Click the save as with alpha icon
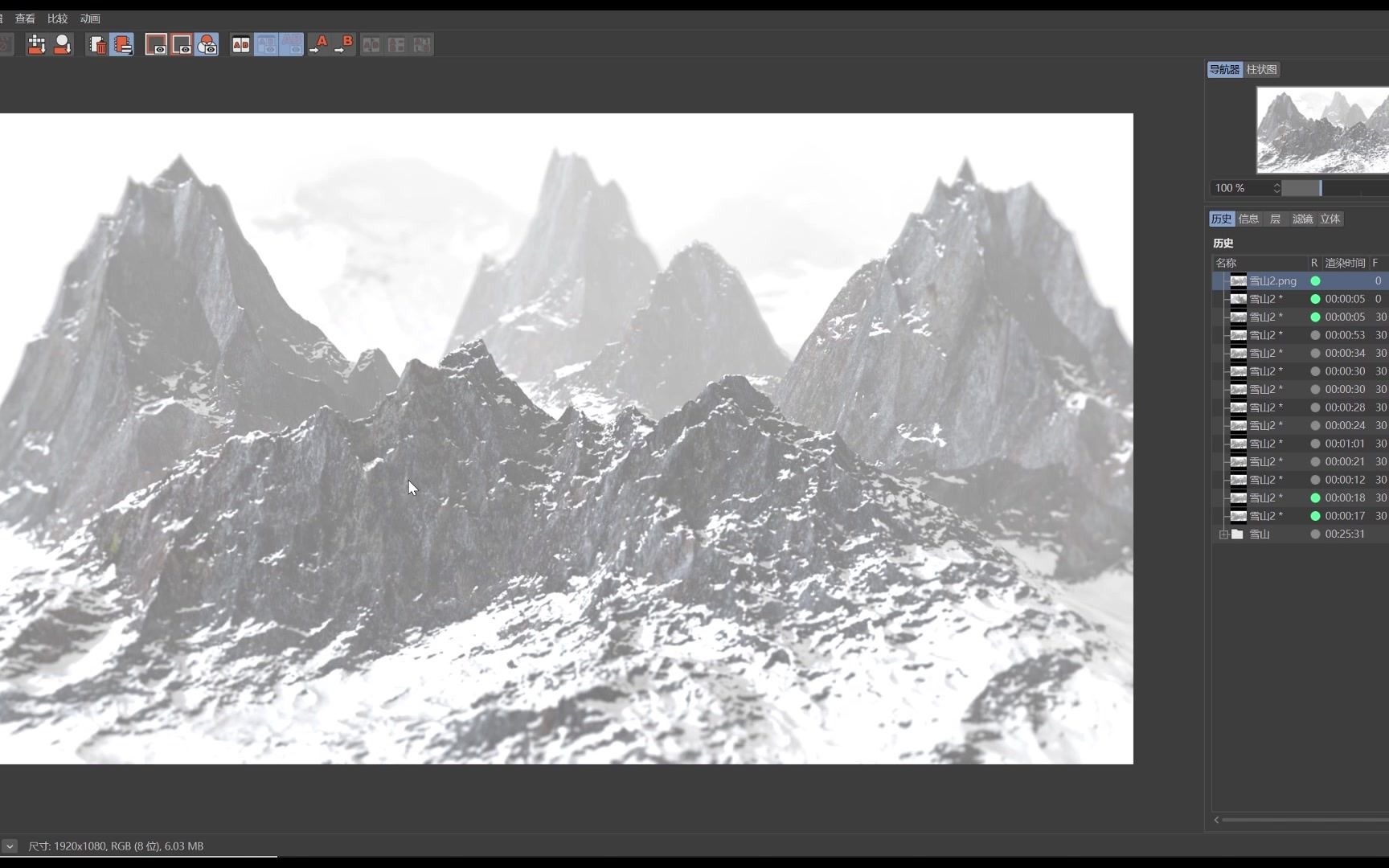This screenshot has width=1389, height=868. (x=63, y=45)
